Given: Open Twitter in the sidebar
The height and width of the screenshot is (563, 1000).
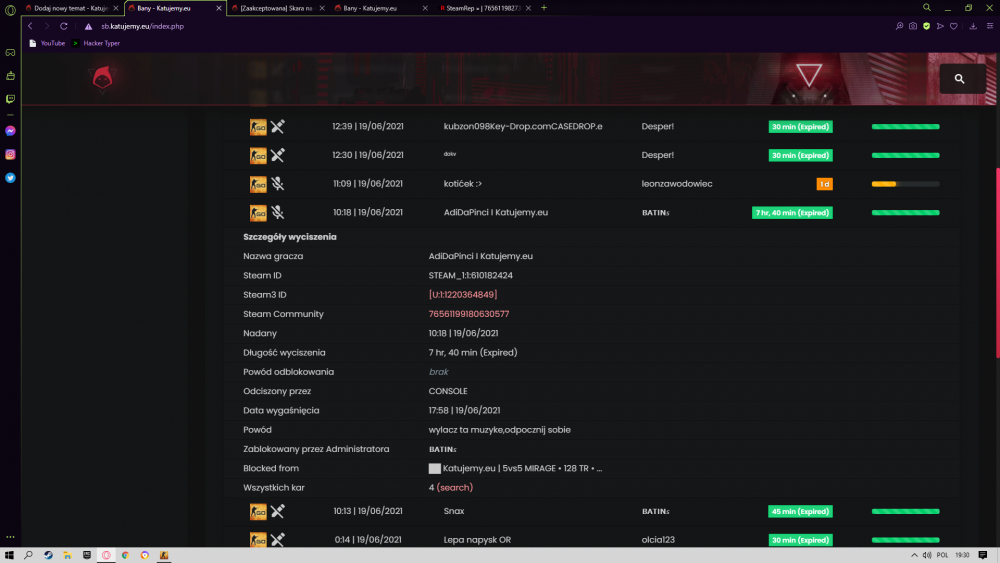Looking at the screenshot, I should pos(10,178).
